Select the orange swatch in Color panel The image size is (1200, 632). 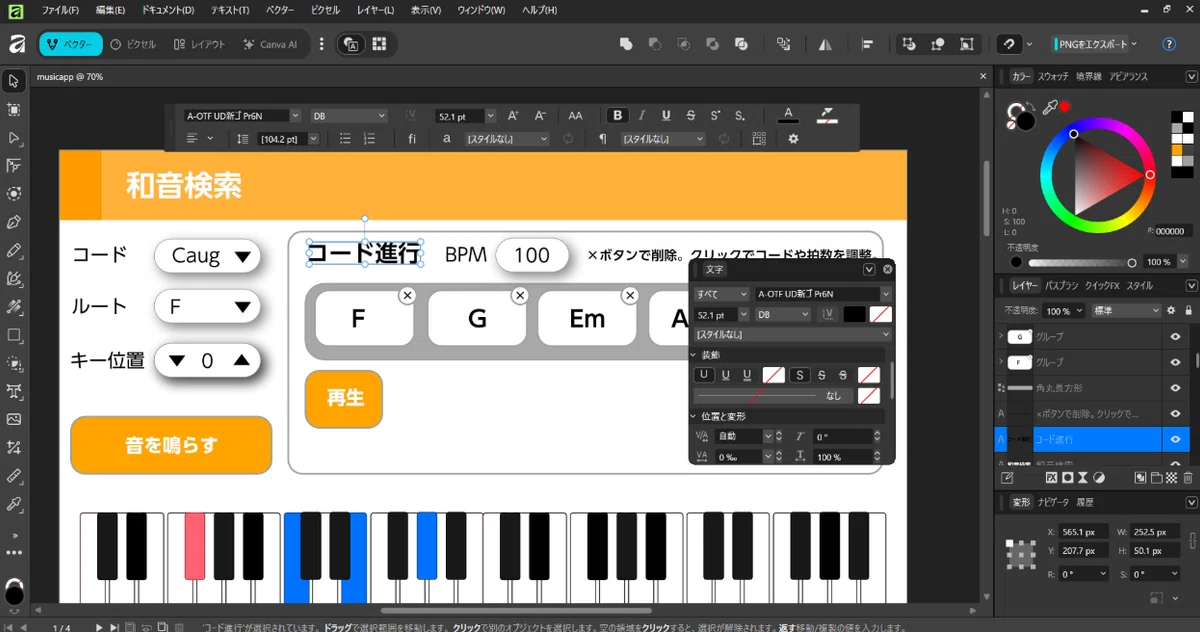pos(1178,151)
